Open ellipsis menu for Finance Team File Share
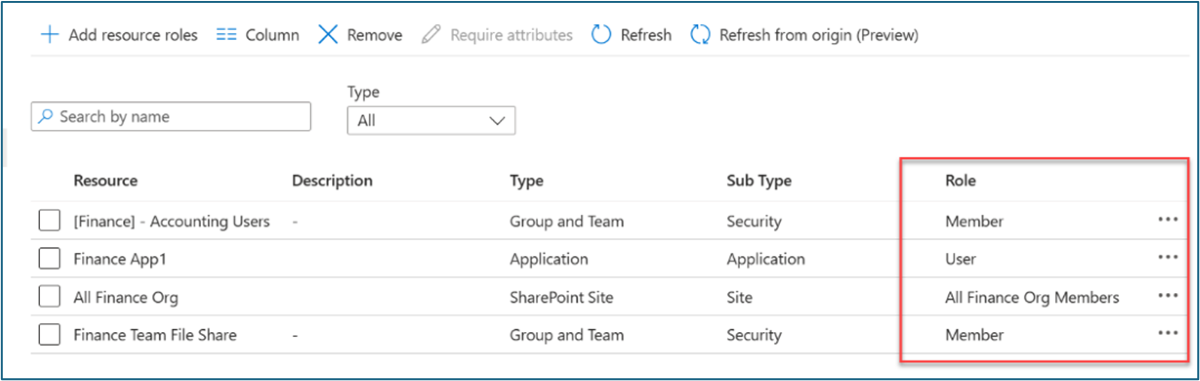This screenshot has height=381, width=1200. 1167,334
